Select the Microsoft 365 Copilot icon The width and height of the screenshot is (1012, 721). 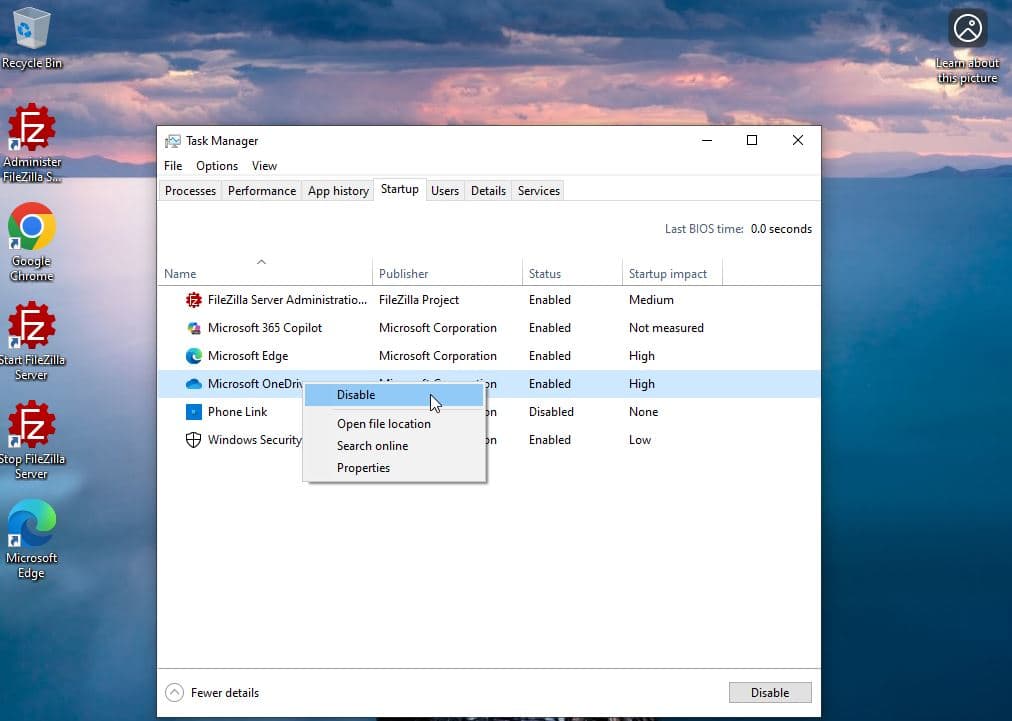coord(194,328)
